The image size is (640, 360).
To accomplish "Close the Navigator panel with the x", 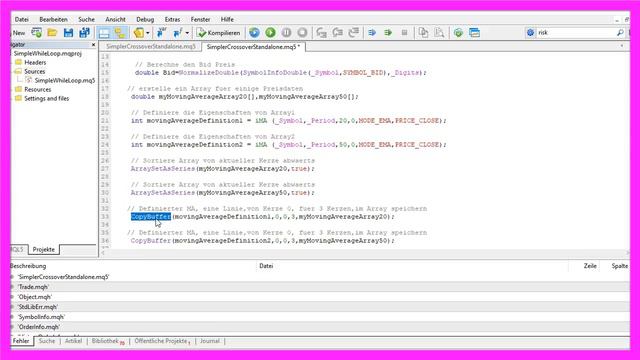I will click(x=93, y=44).
